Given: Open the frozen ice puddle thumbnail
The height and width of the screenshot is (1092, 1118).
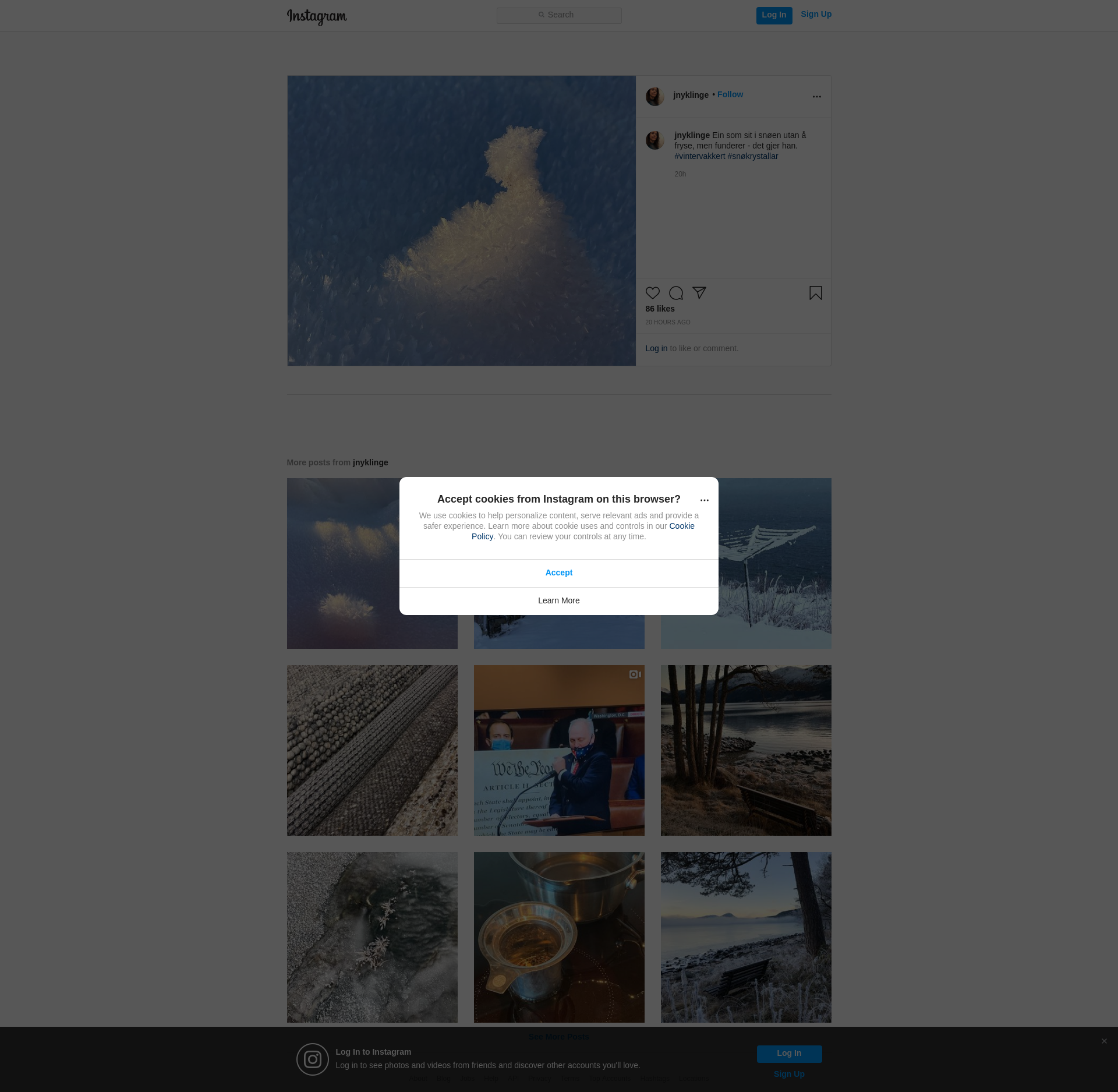Looking at the screenshot, I should (x=372, y=938).
